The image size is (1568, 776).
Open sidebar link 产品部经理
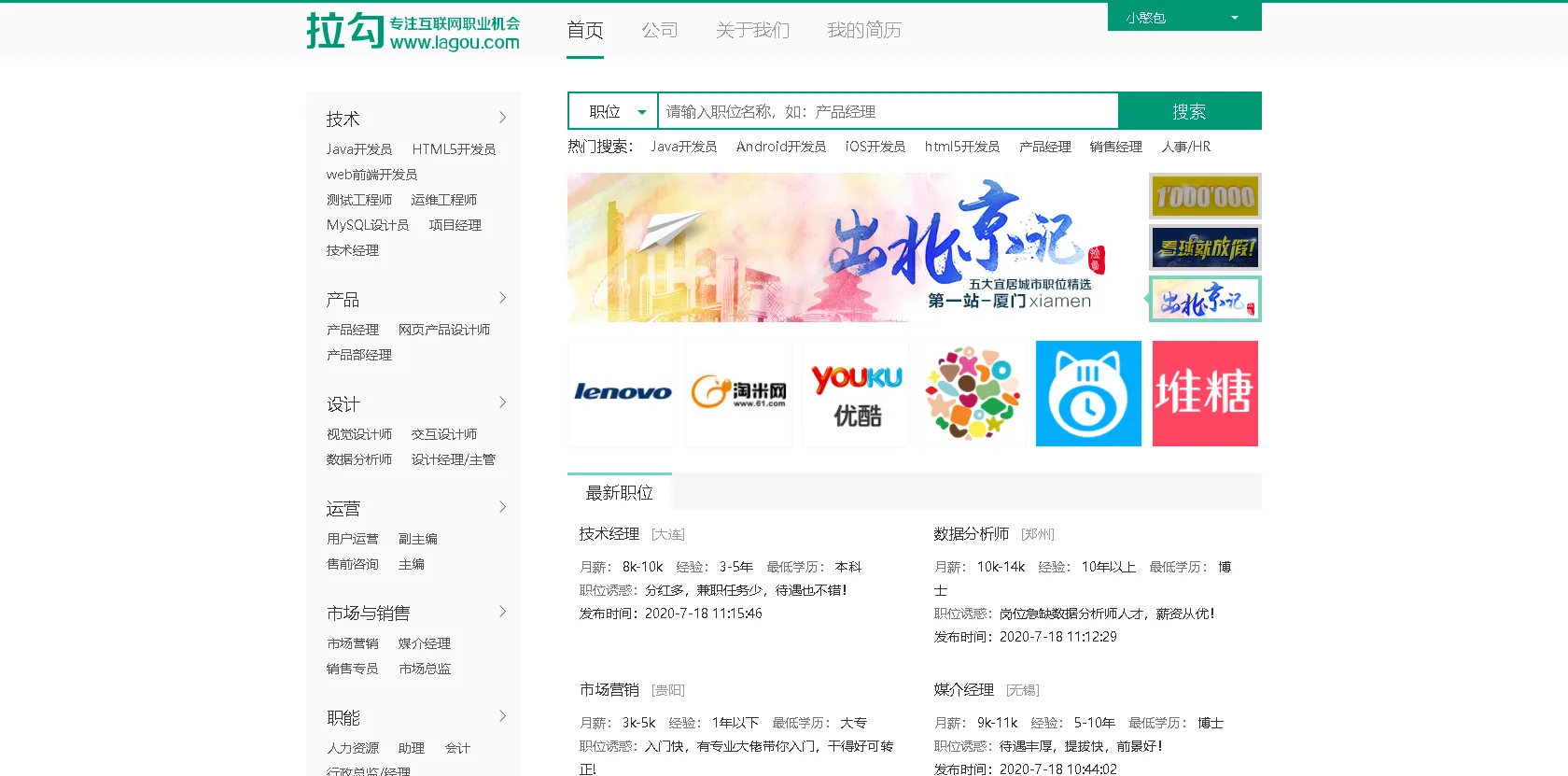[359, 355]
